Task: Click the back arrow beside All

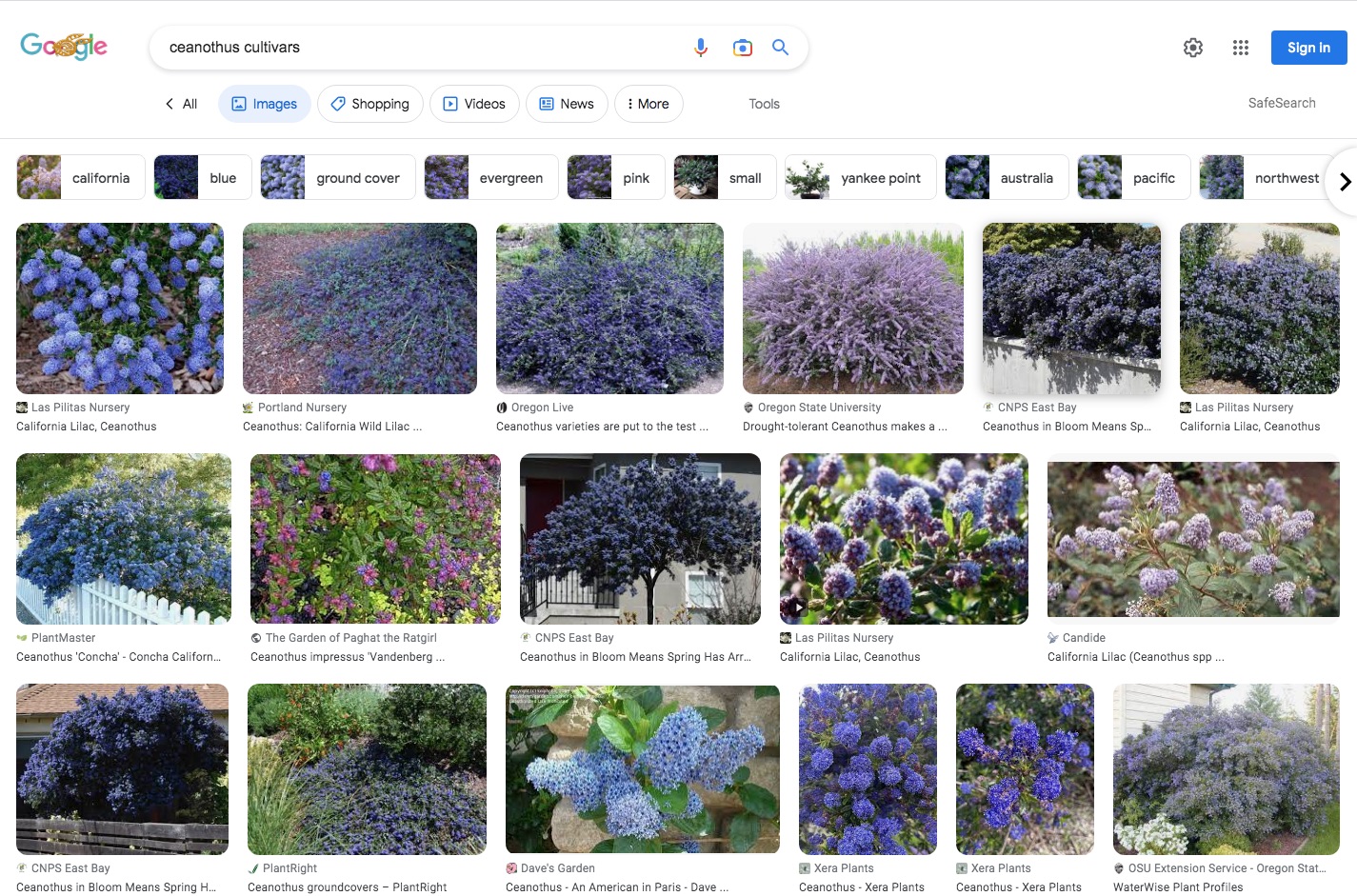Action: [170, 104]
